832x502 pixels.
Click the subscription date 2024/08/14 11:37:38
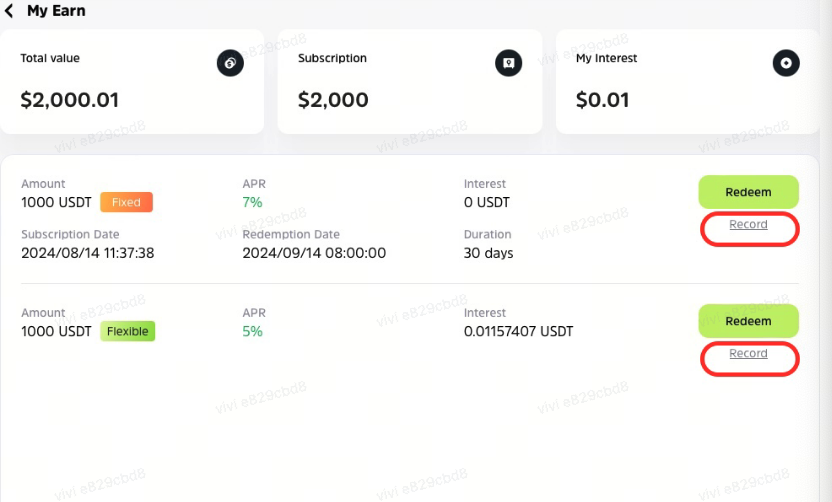88,253
